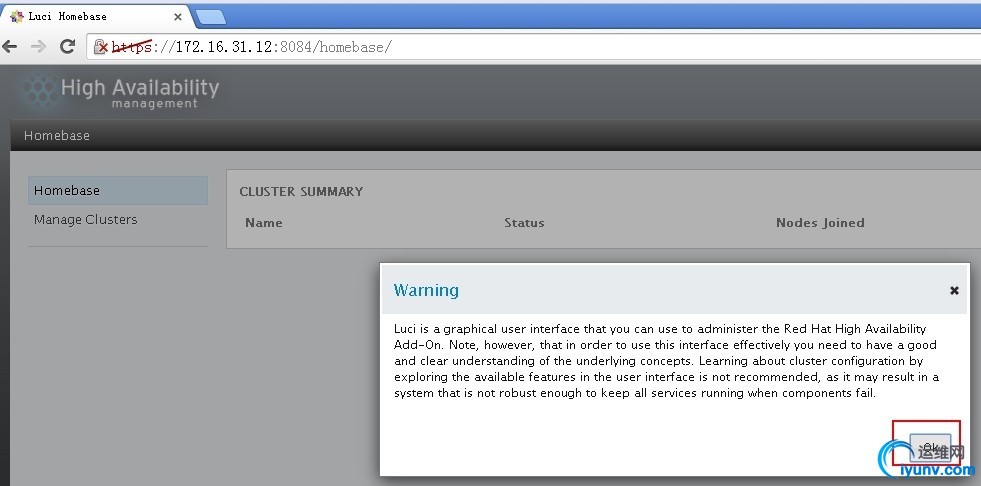Click the browser Back arrow
Image resolution: width=981 pixels, height=486 pixels.
pos(9,46)
